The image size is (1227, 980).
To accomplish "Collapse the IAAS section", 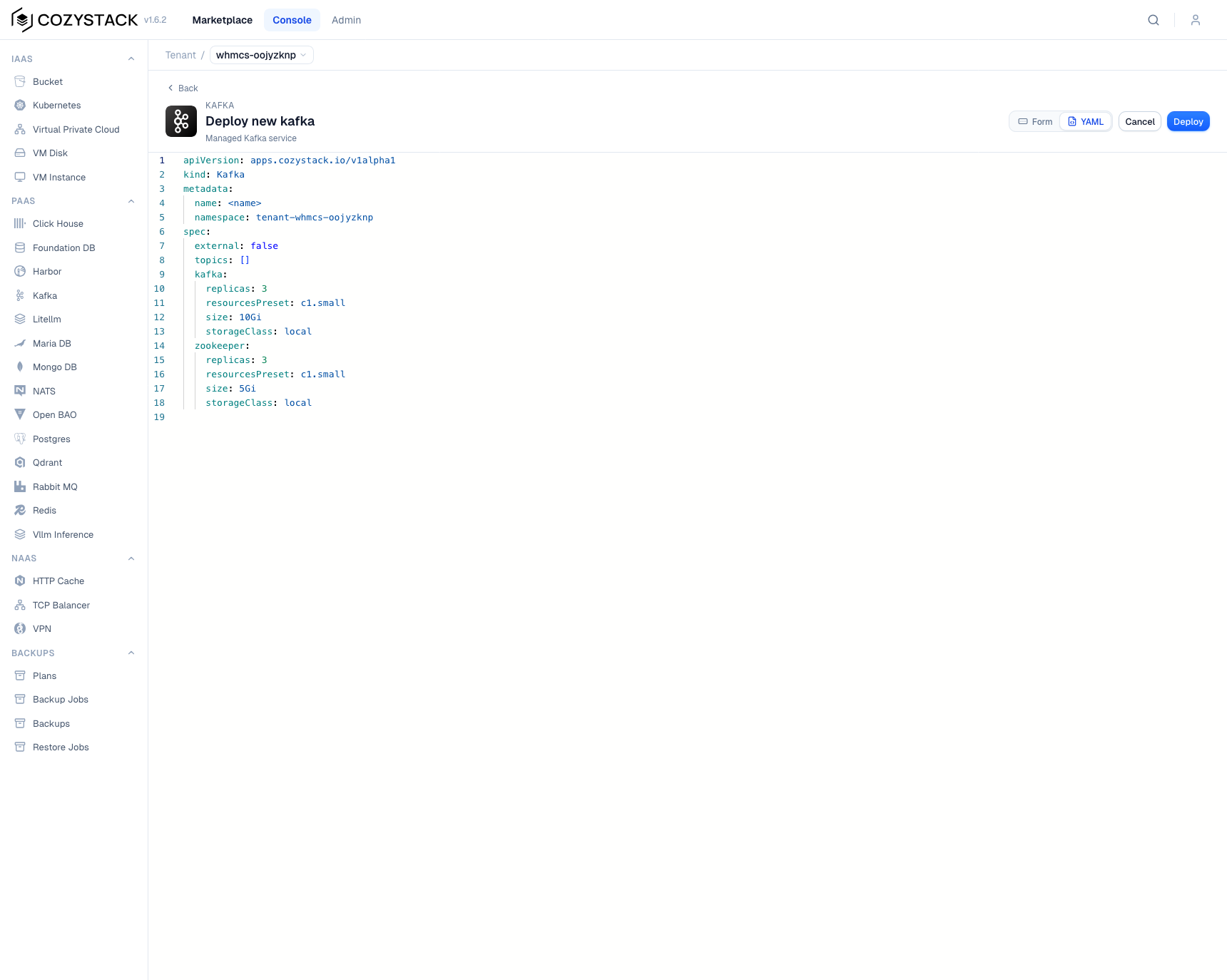I will pos(131,58).
